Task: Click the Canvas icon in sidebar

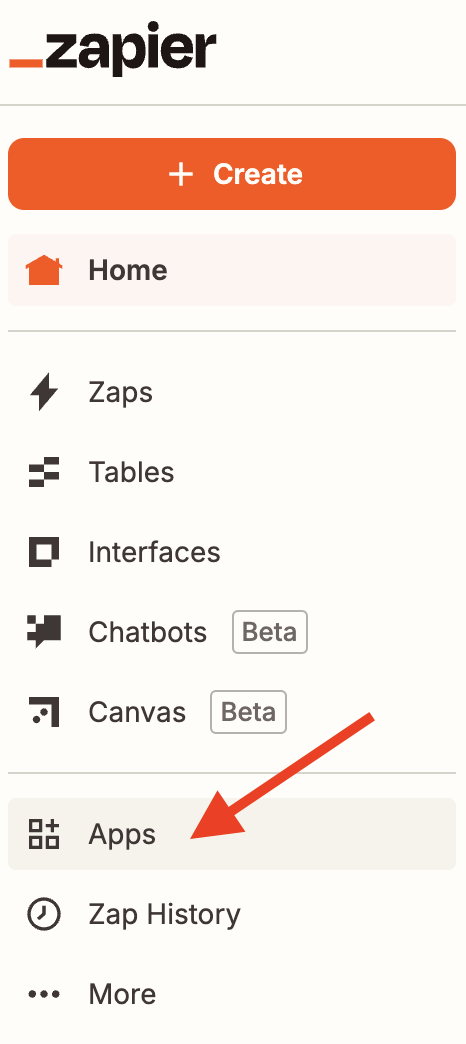Action: point(44,712)
